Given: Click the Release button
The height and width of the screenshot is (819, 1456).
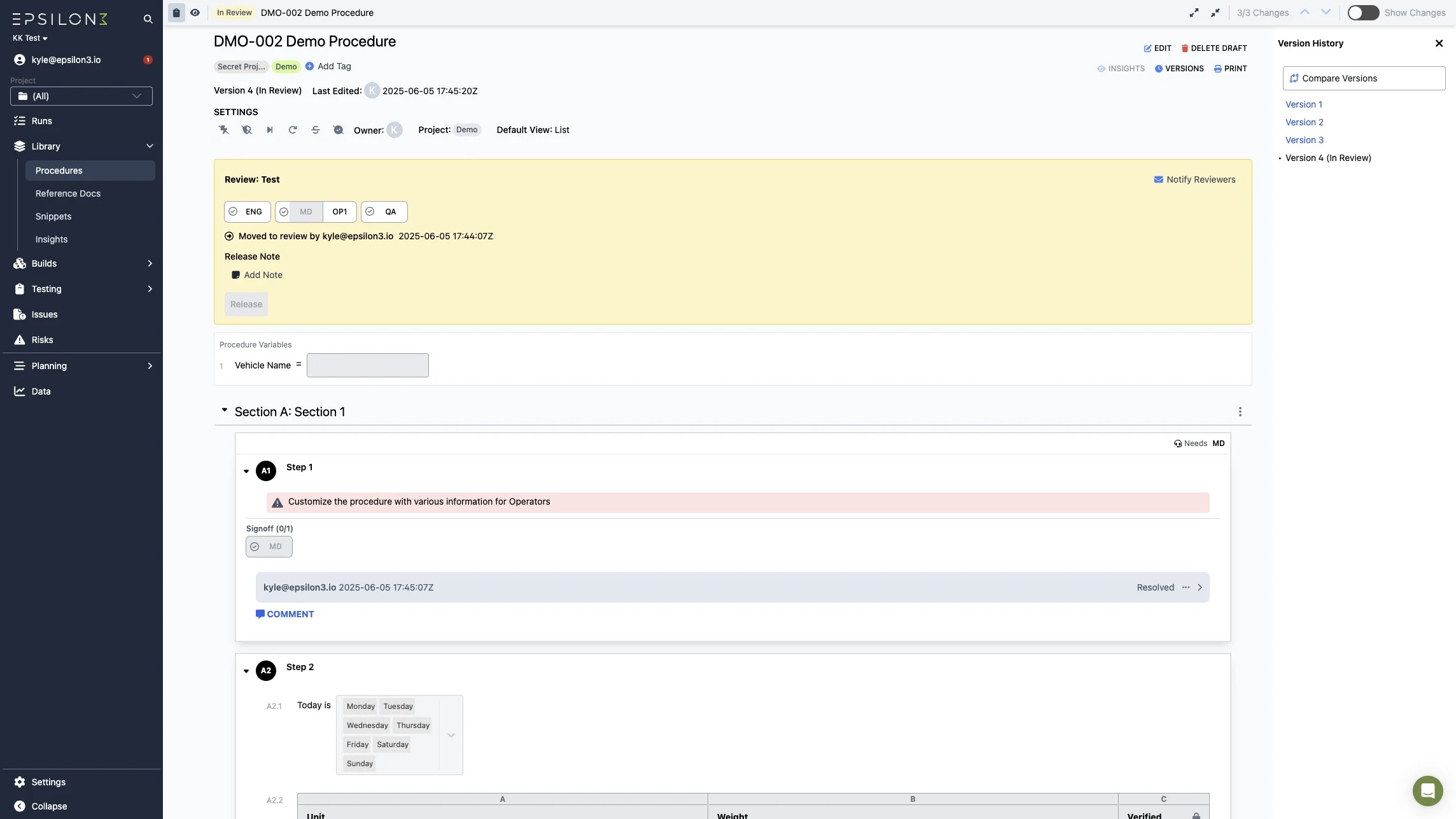Looking at the screenshot, I should coord(246,304).
